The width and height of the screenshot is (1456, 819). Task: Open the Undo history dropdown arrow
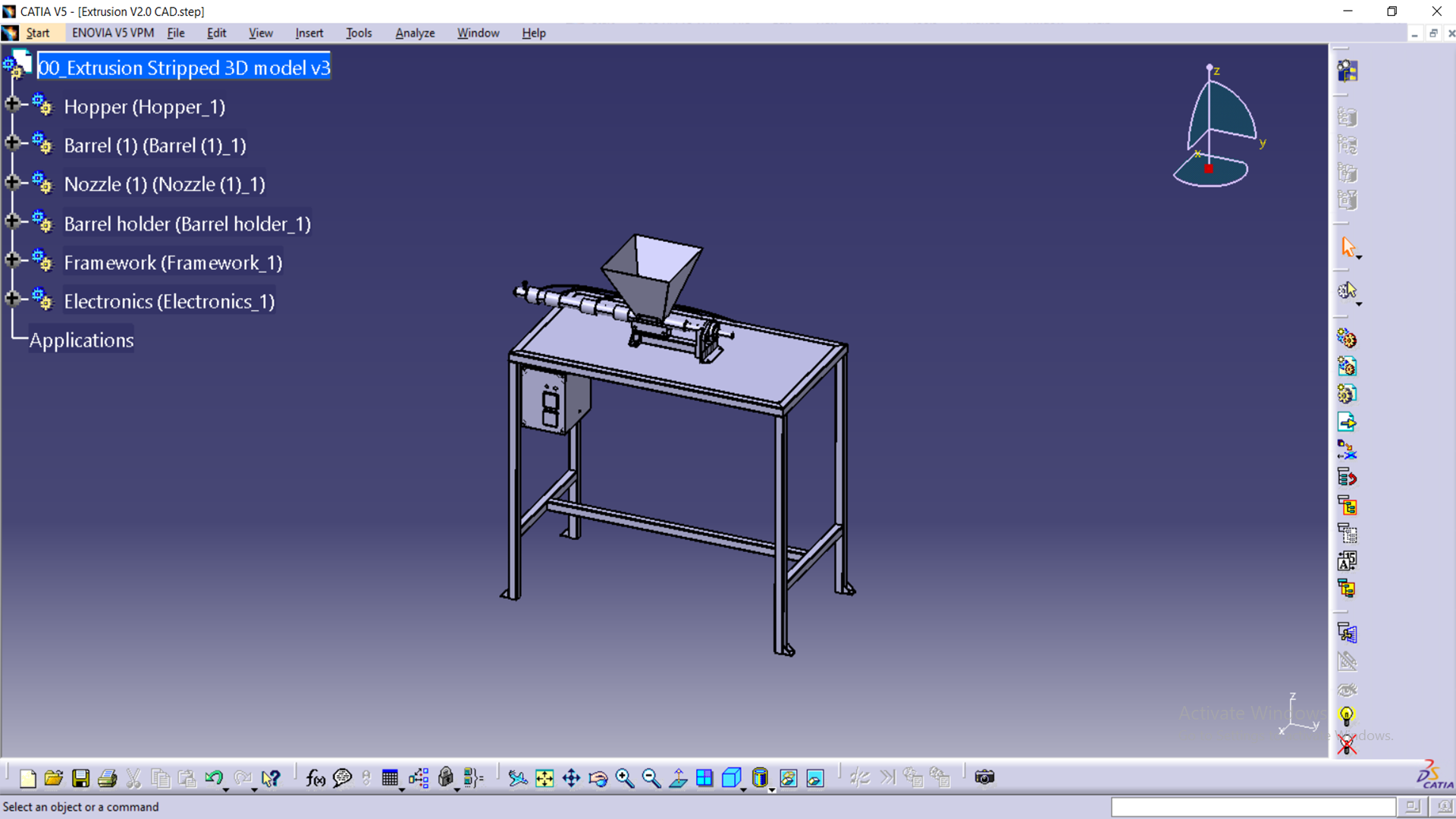[226, 789]
